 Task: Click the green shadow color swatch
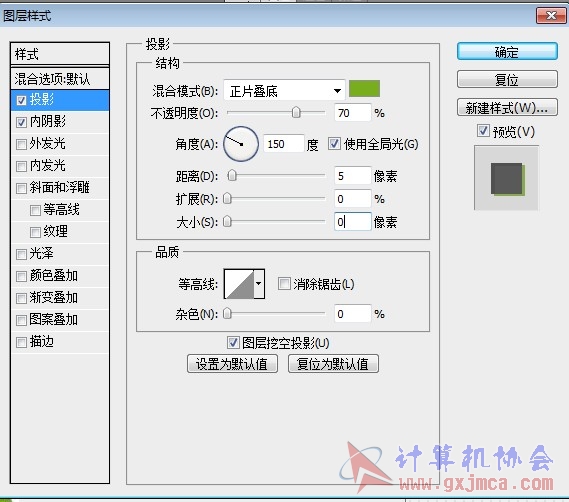pos(364,89)
